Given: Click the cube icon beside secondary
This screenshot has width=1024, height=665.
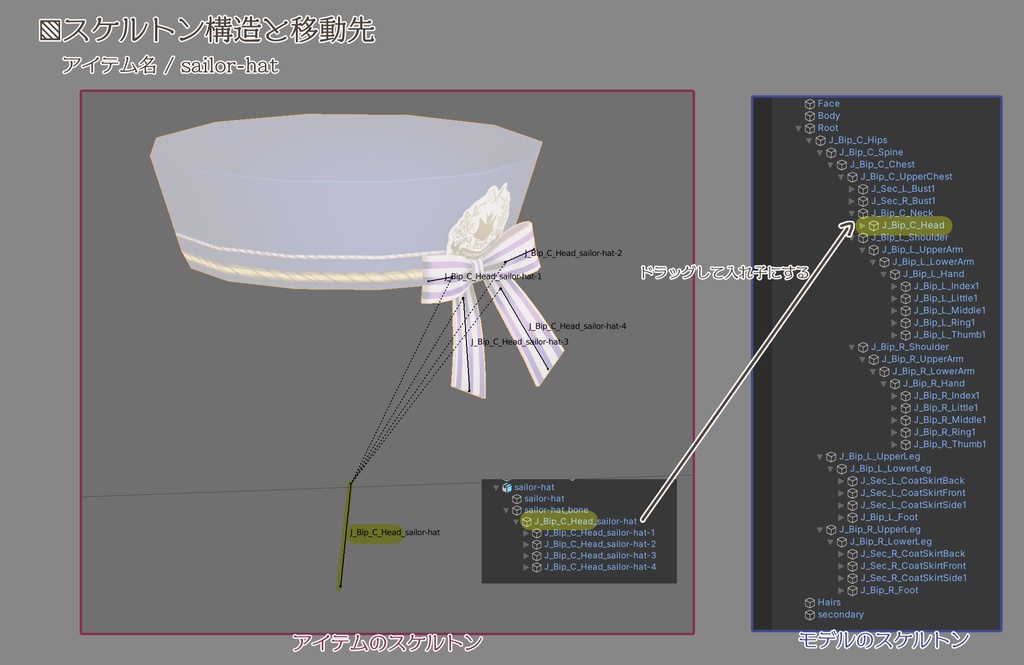Looking at the screenshot, I should pyautogui.click(x=810, y=615).
